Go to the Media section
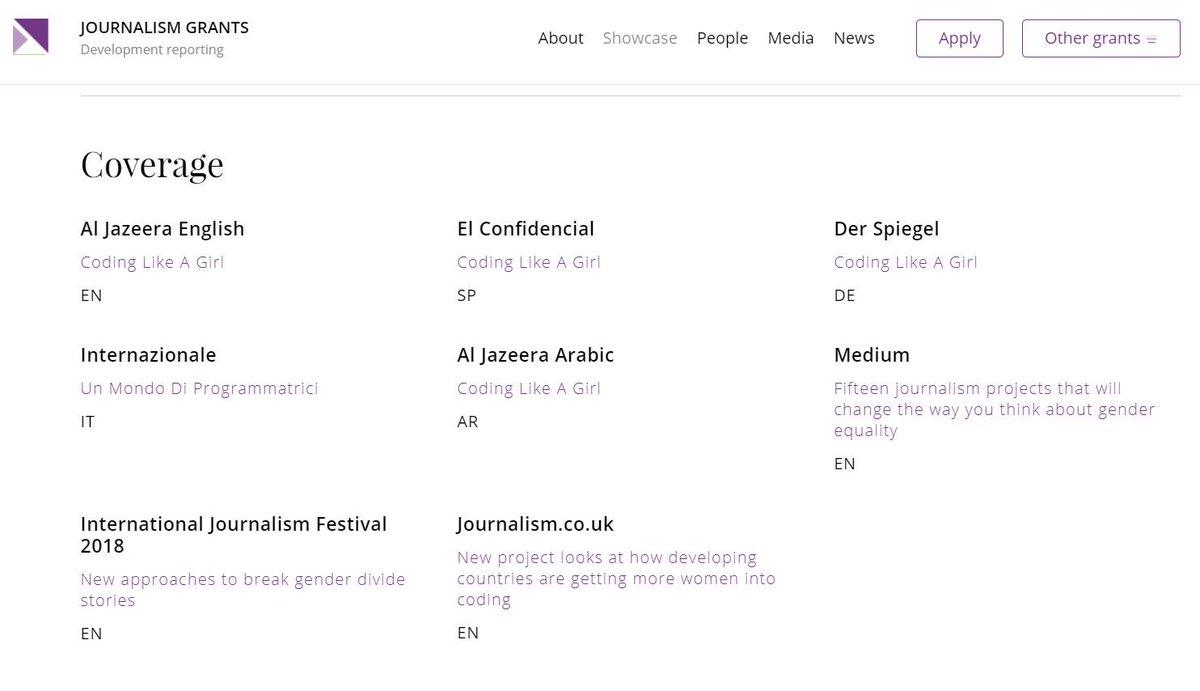The image size is (1200, 691). click(790, 38)
